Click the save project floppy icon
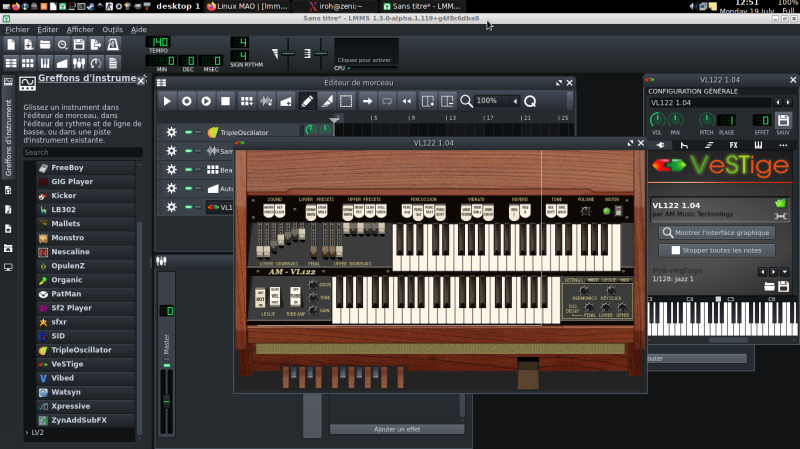Viewport: 800px width, 449px height. click(x=80, y=45)
